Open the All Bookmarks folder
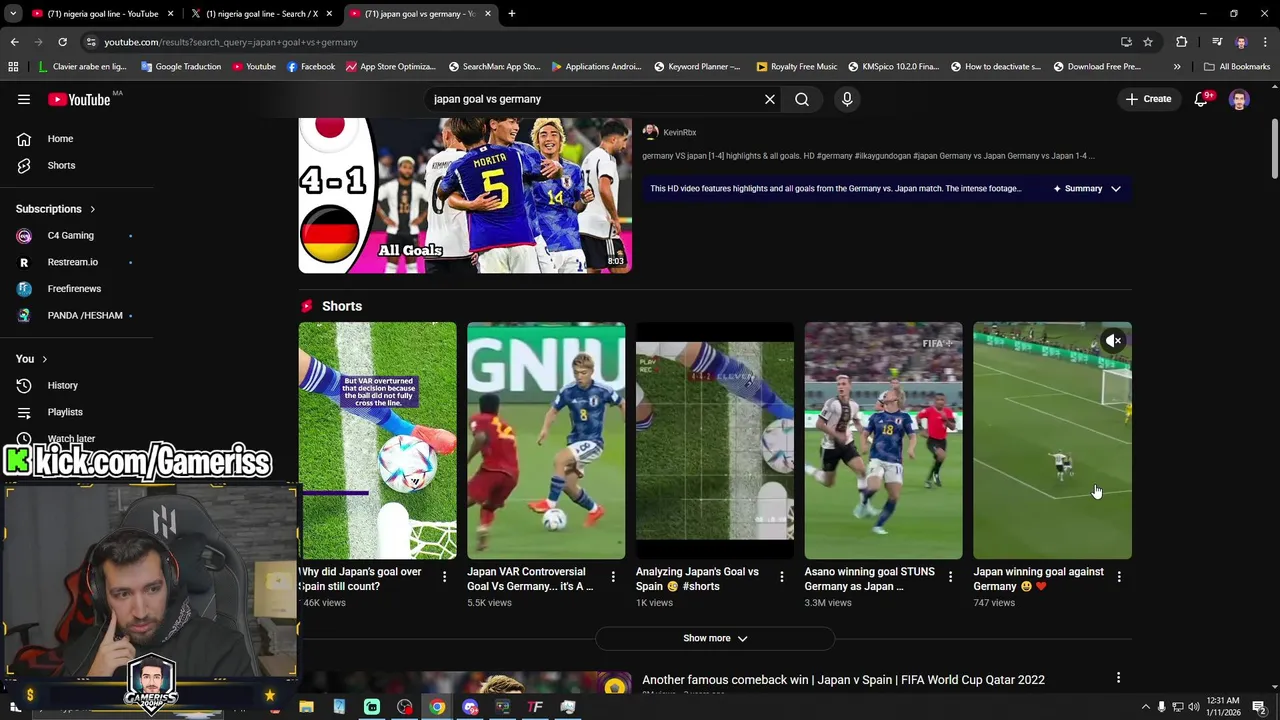The image size is (1280, 720). coord(1237,67)
